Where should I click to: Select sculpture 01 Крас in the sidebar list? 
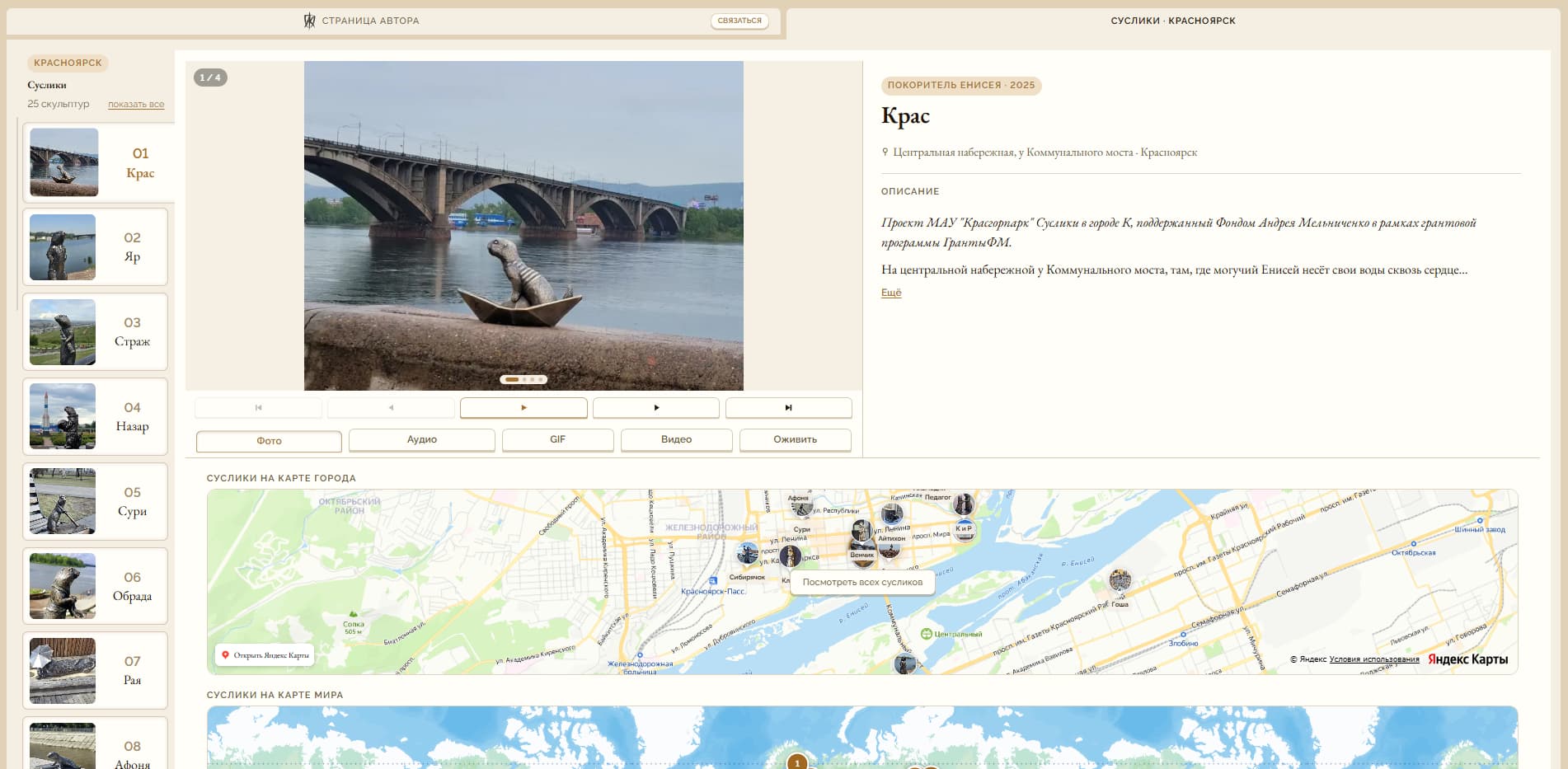point(99,162)
